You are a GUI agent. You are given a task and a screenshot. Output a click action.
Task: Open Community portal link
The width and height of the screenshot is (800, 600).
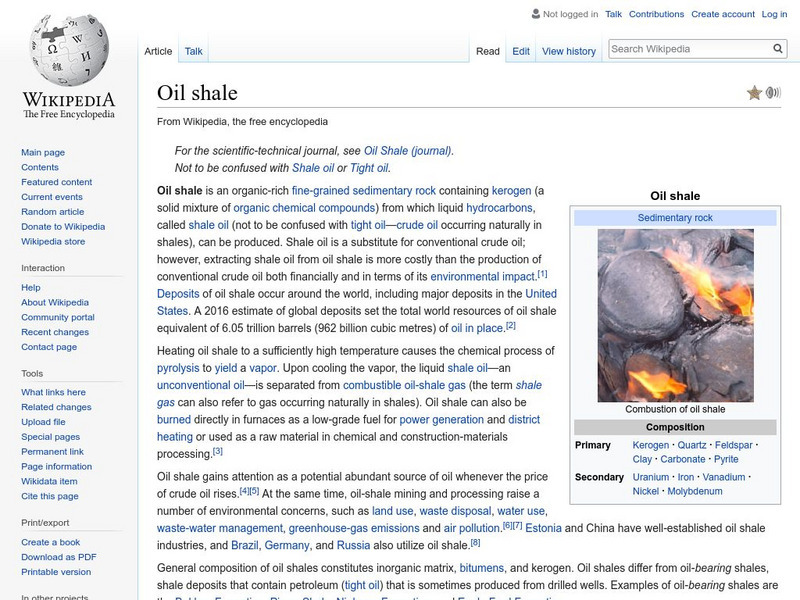58,317
